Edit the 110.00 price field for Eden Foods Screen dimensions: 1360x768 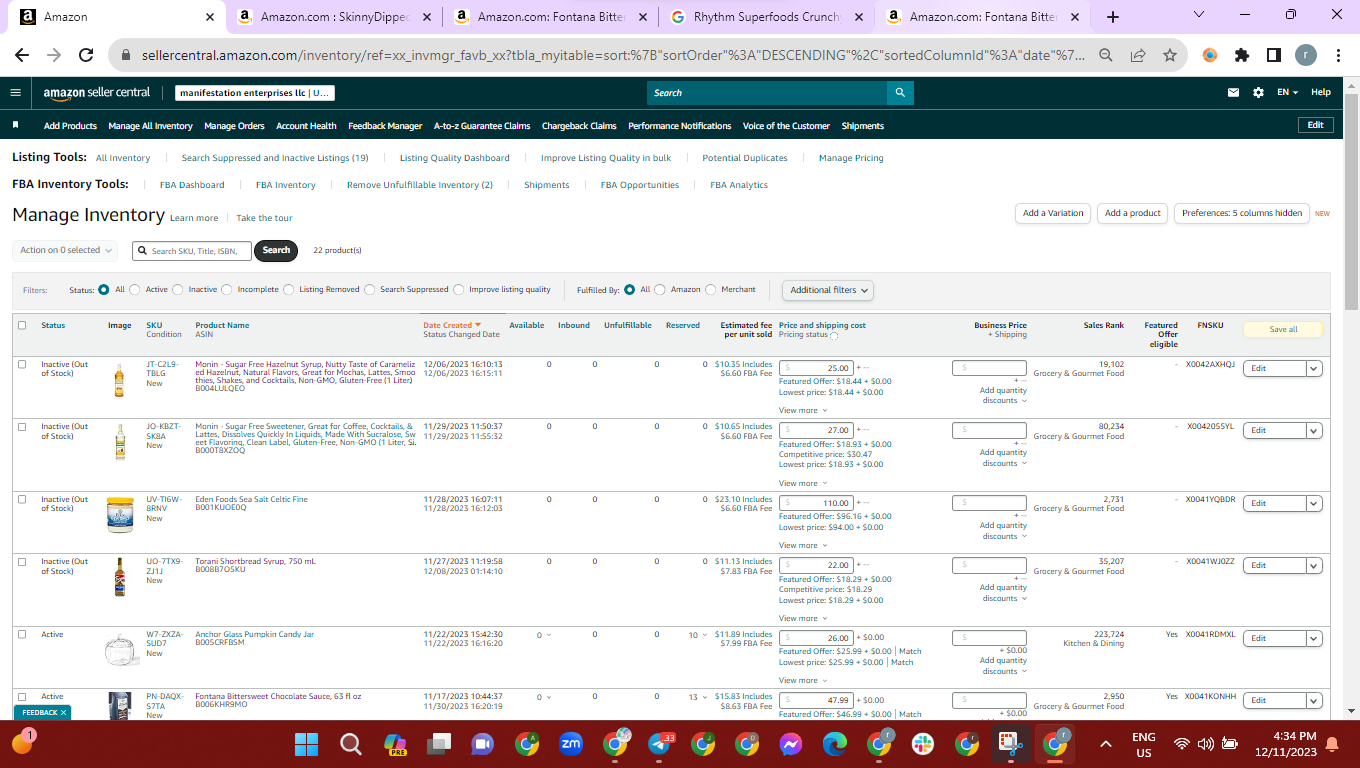point(816,503)
